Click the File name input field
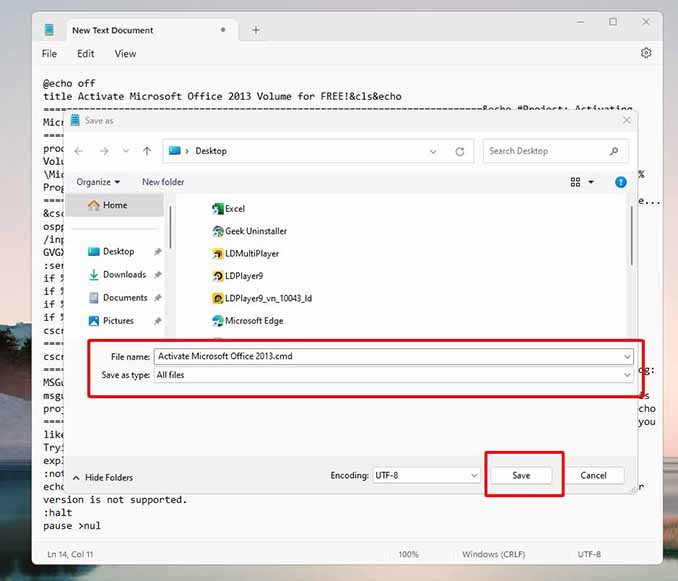 (393, 357)
